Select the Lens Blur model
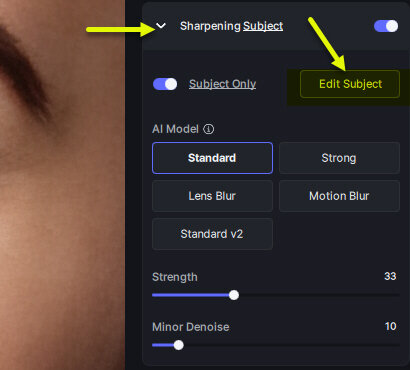 coord(212,196)
